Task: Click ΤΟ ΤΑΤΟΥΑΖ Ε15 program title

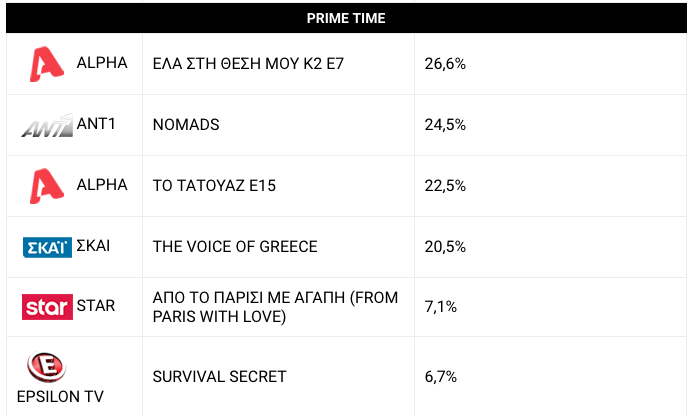Action: (214, 186)
